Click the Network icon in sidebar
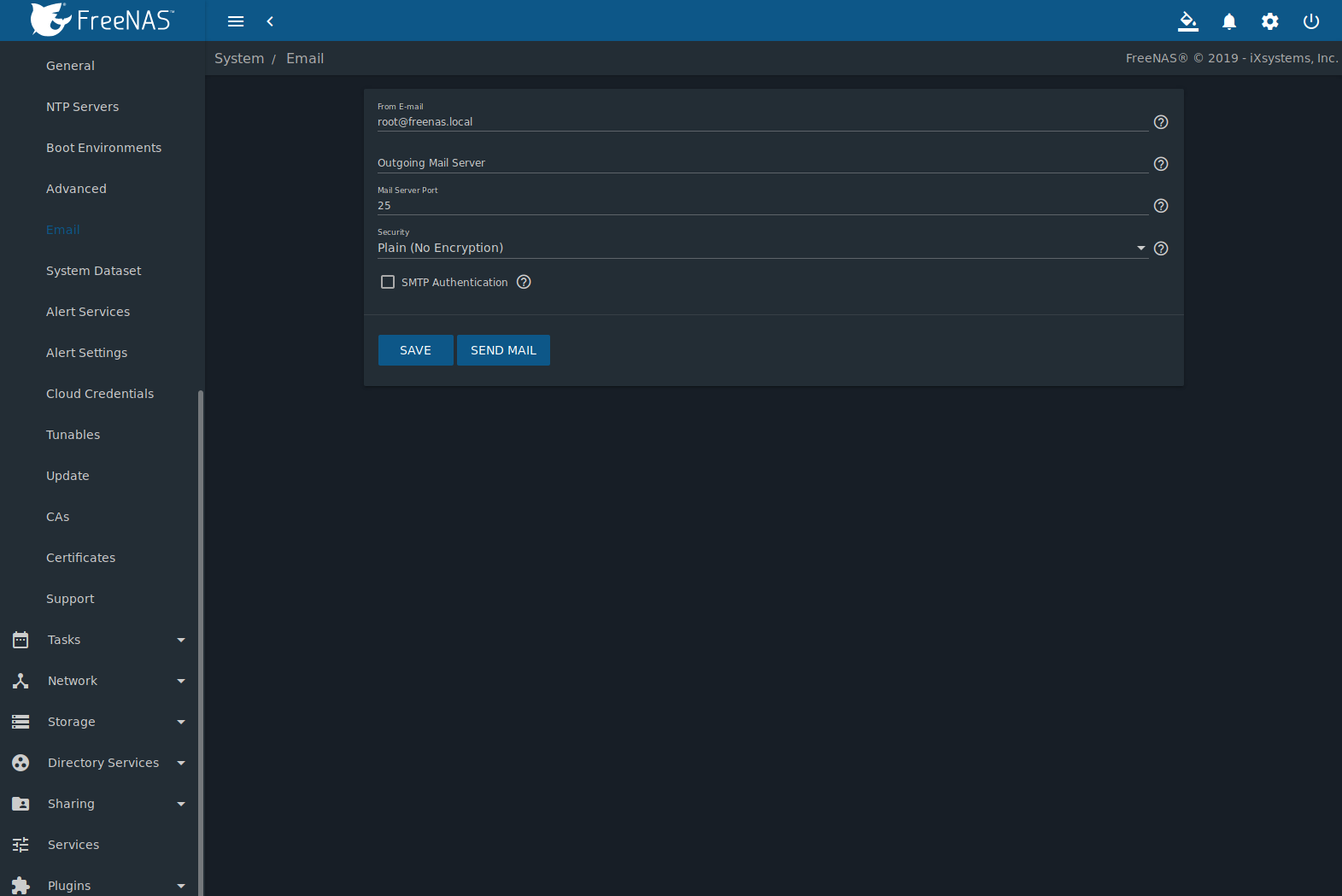 (x=21, y=681)
